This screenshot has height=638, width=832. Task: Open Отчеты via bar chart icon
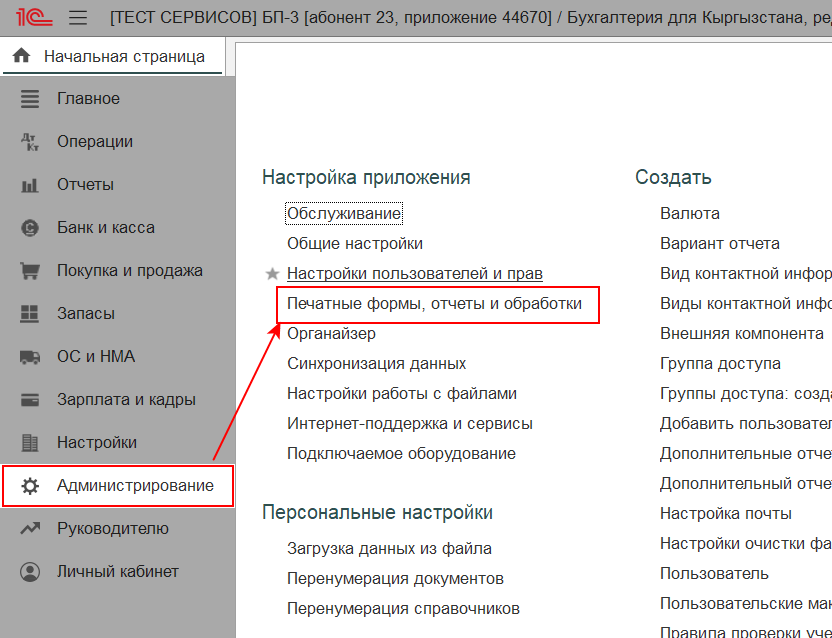(x=30, y=185)
